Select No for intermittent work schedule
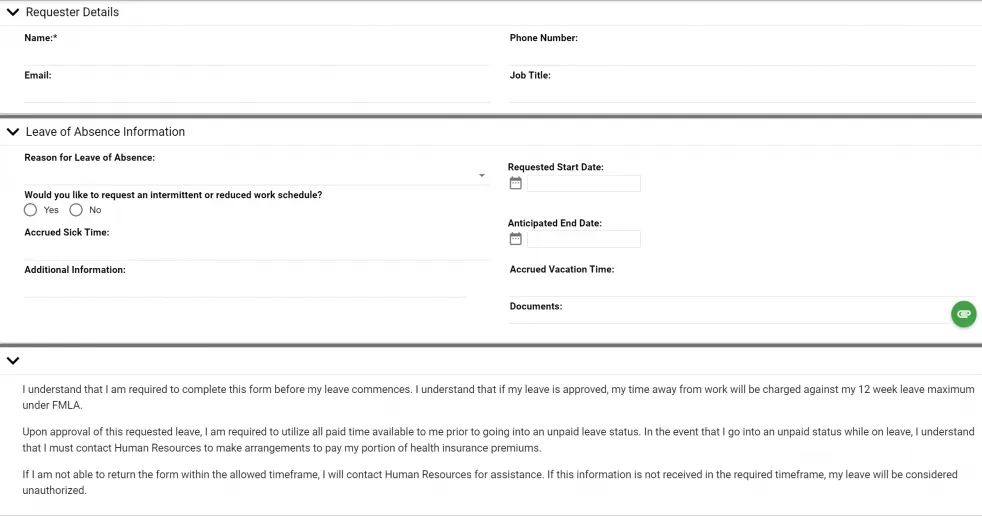Screen dimensions: 982x516 (x=76, y=210)
